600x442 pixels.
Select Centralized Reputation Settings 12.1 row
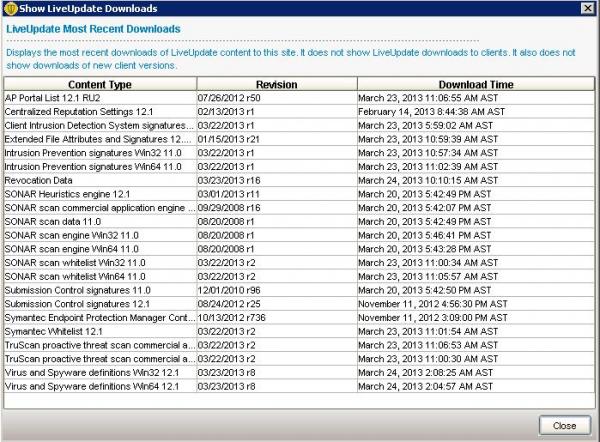click(299, 112)
